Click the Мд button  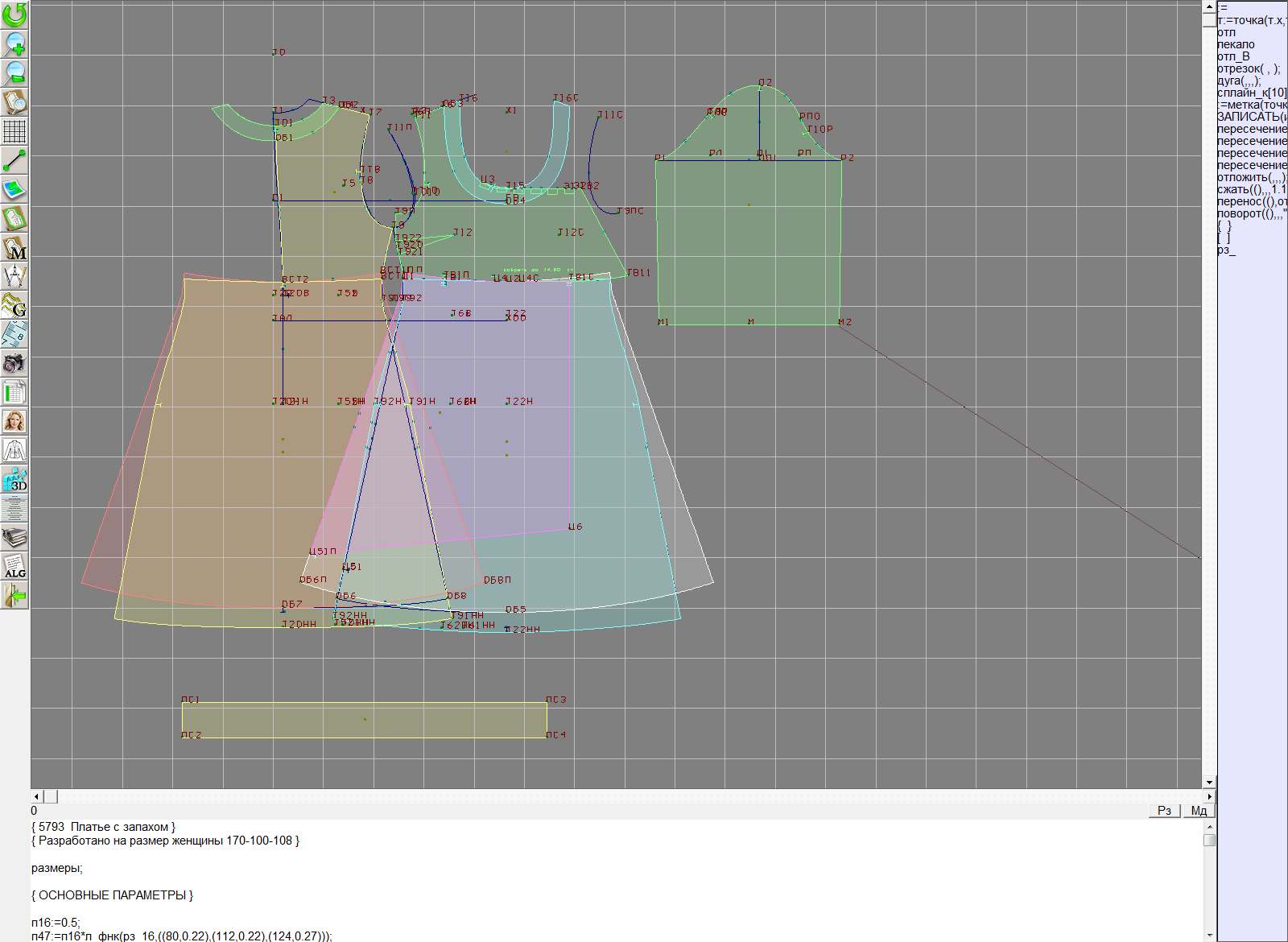point(1199,811)
